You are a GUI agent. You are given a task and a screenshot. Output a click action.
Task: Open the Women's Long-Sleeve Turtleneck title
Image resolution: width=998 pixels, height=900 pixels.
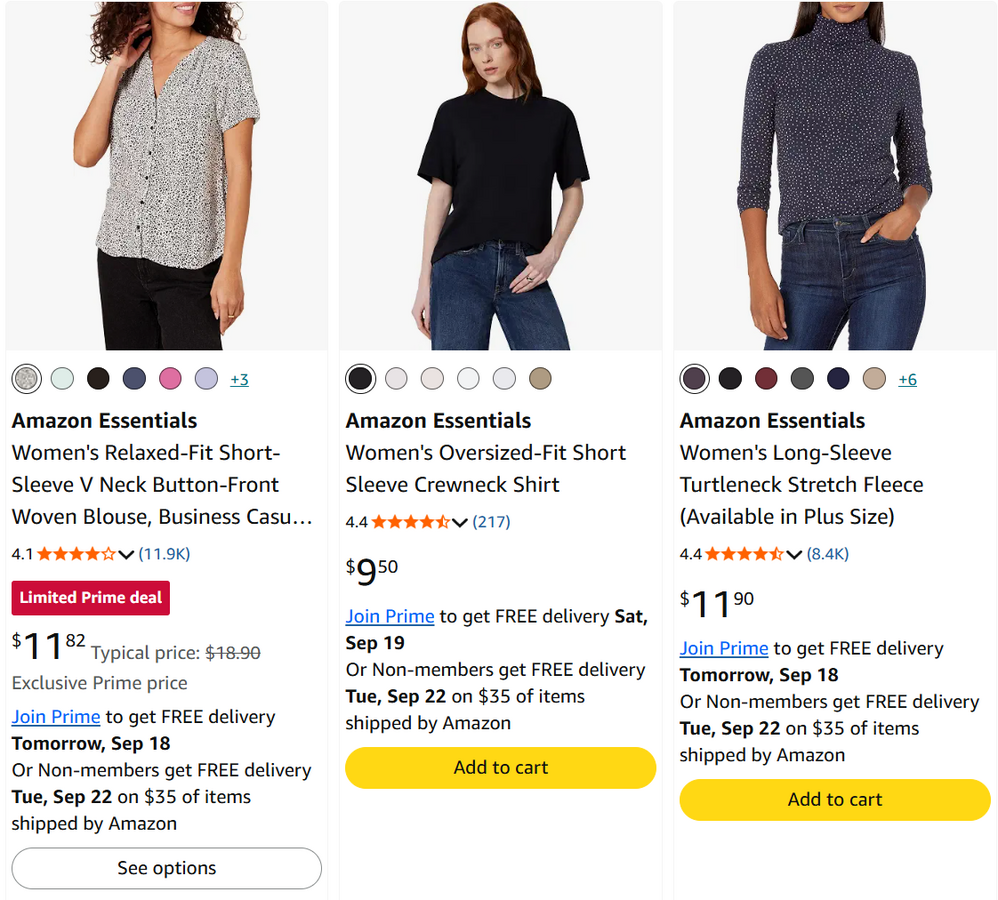(801, 484)
